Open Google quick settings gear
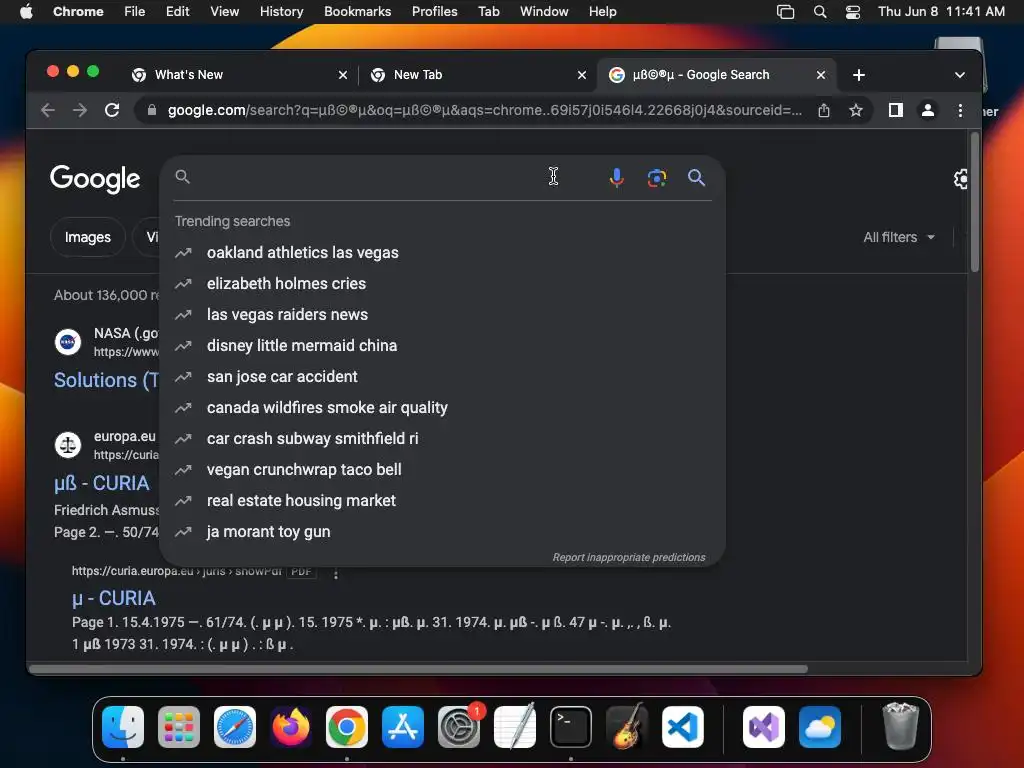Viewport: 1024px width, 768px height. 961,179
